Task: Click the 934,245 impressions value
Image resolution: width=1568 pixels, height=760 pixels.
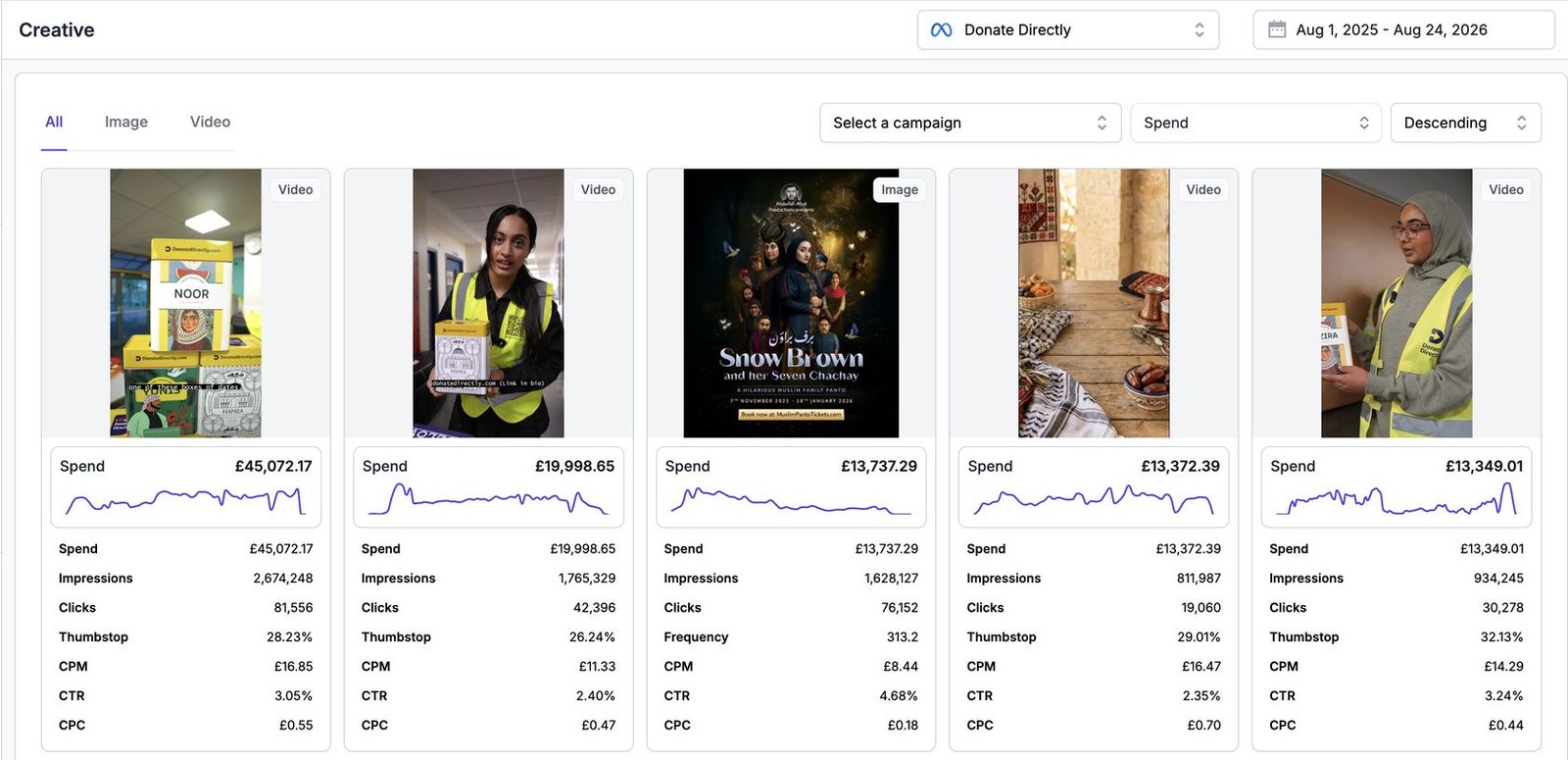Action: (1498, 579)
